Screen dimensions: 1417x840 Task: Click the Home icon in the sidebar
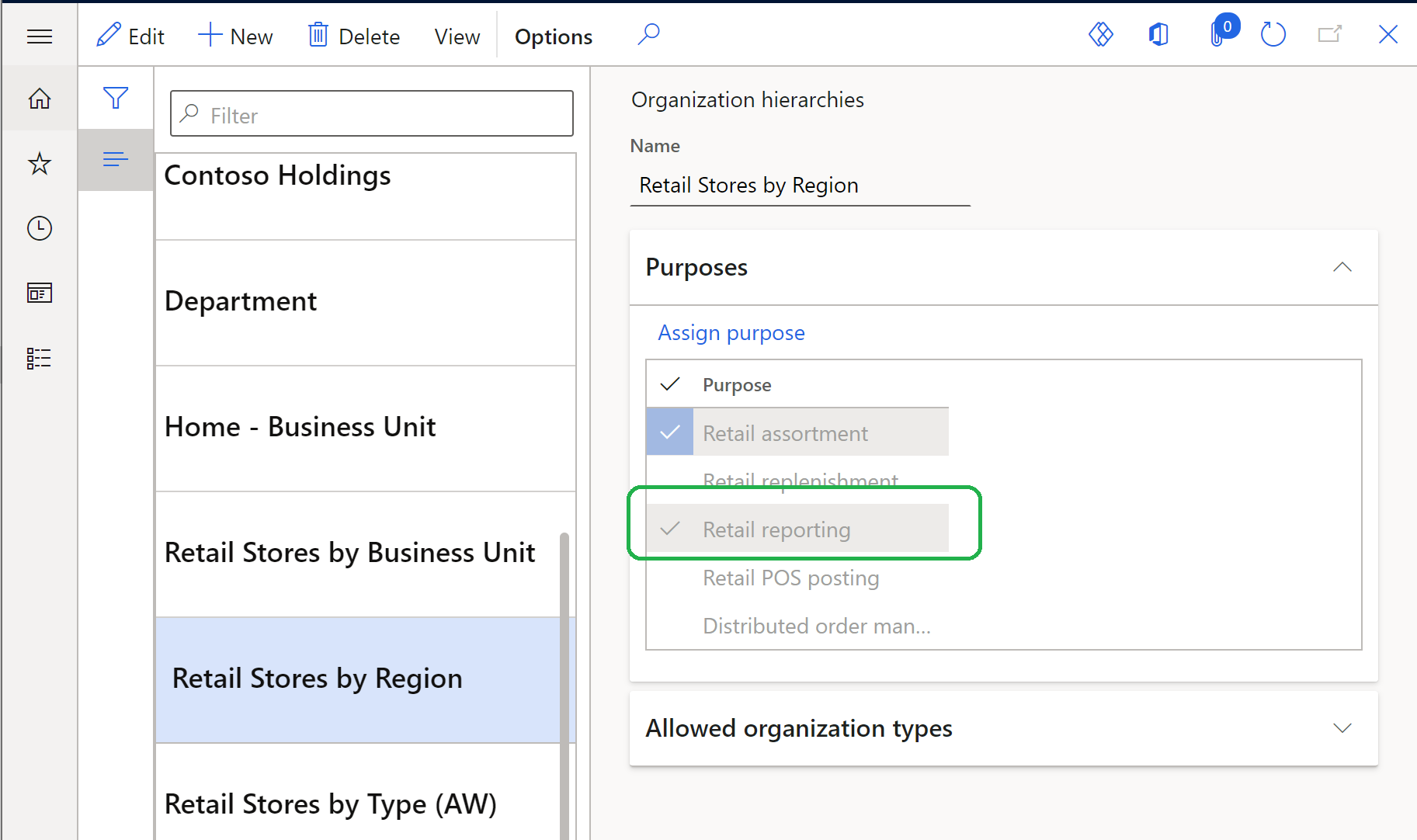point(39,99)
